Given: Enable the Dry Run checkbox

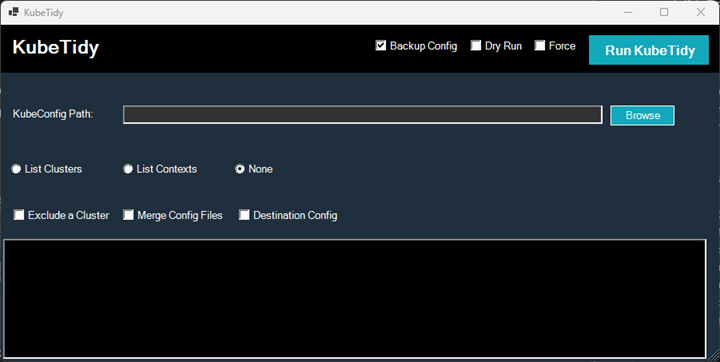Looking at the screenshot, I should (476, 45).
